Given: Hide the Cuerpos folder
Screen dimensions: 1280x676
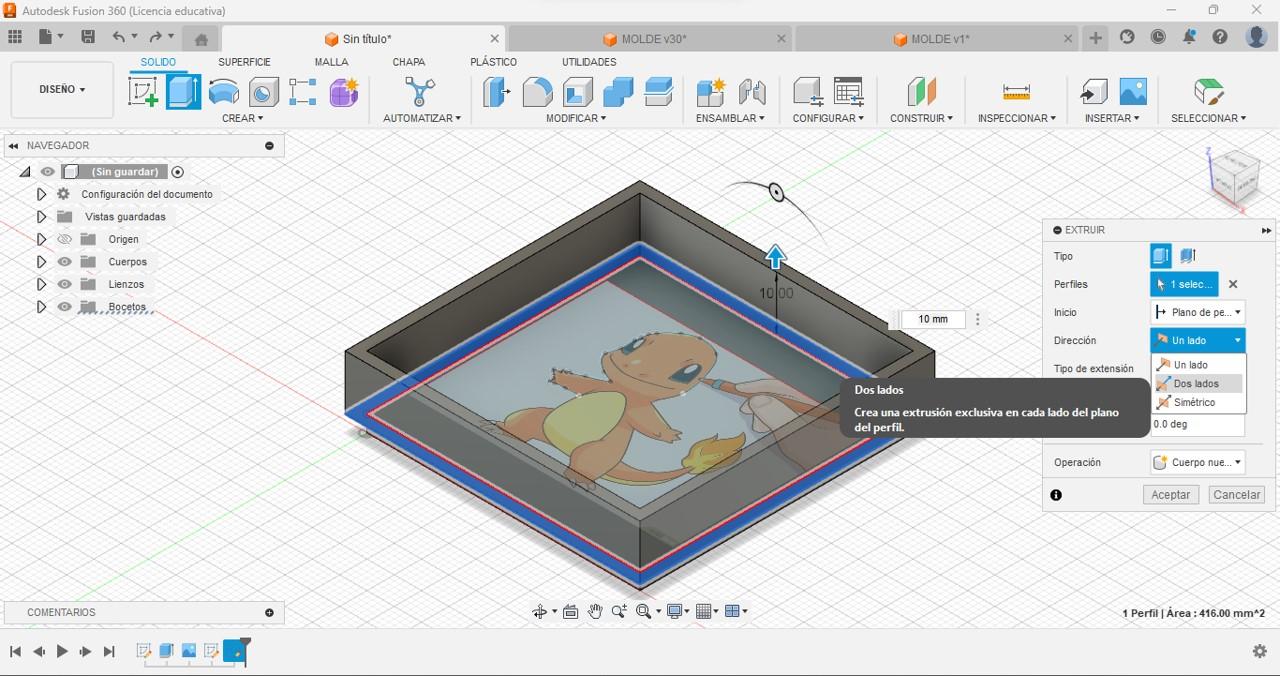Looking at the screenshot, I should coord(65,262).
